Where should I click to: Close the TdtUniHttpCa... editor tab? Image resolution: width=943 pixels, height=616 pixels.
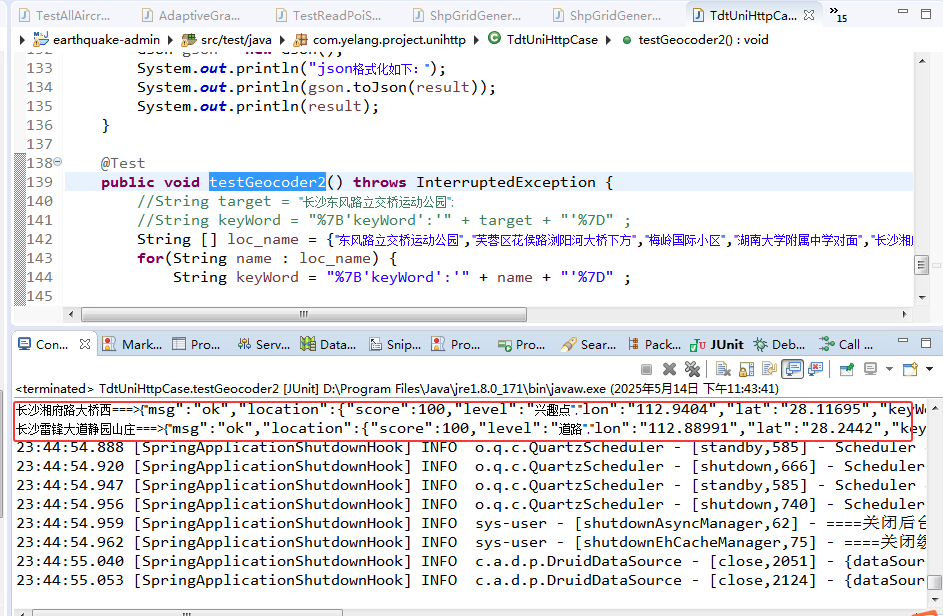(809, 15)
